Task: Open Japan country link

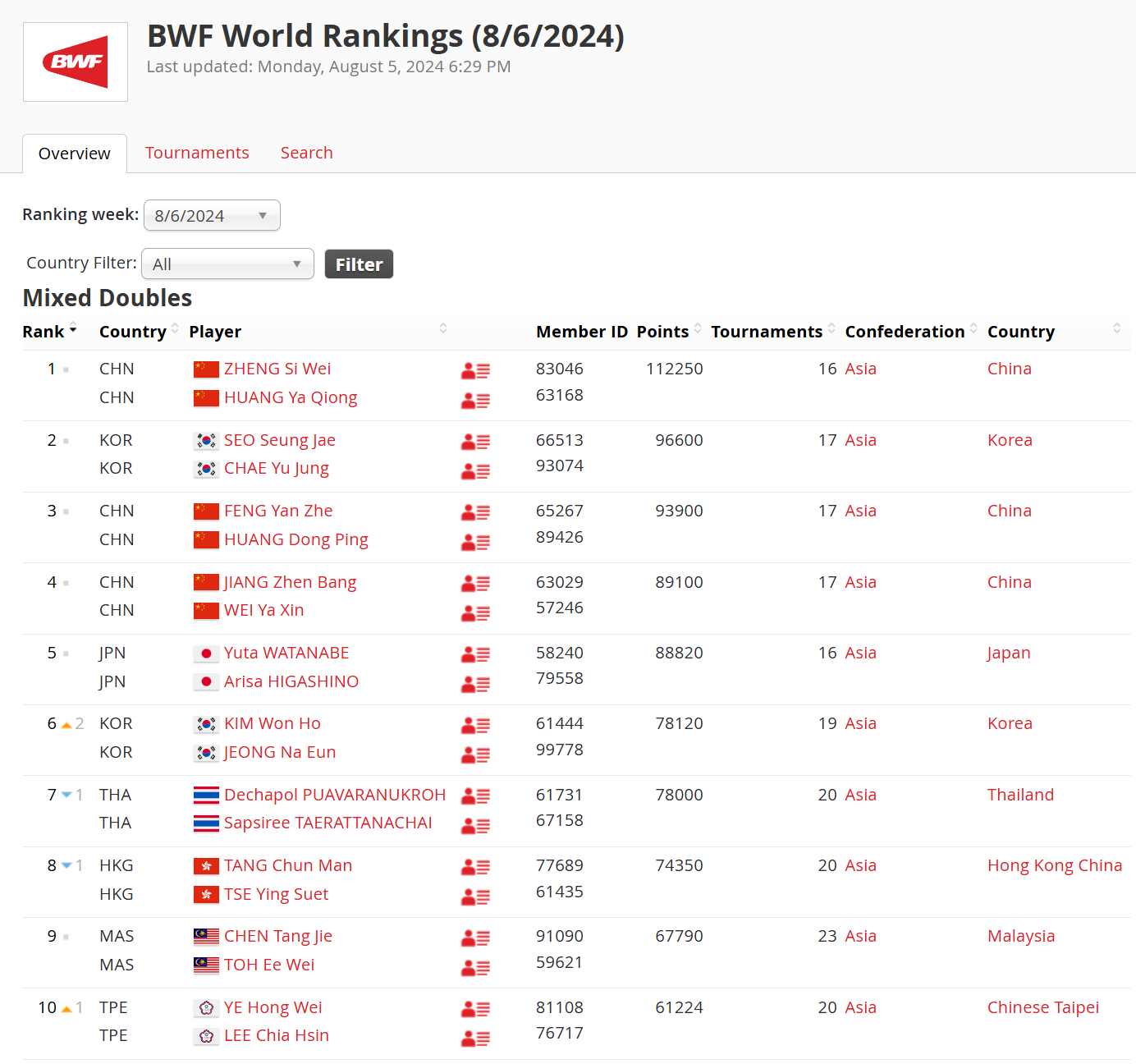Action: [1009, 653]
